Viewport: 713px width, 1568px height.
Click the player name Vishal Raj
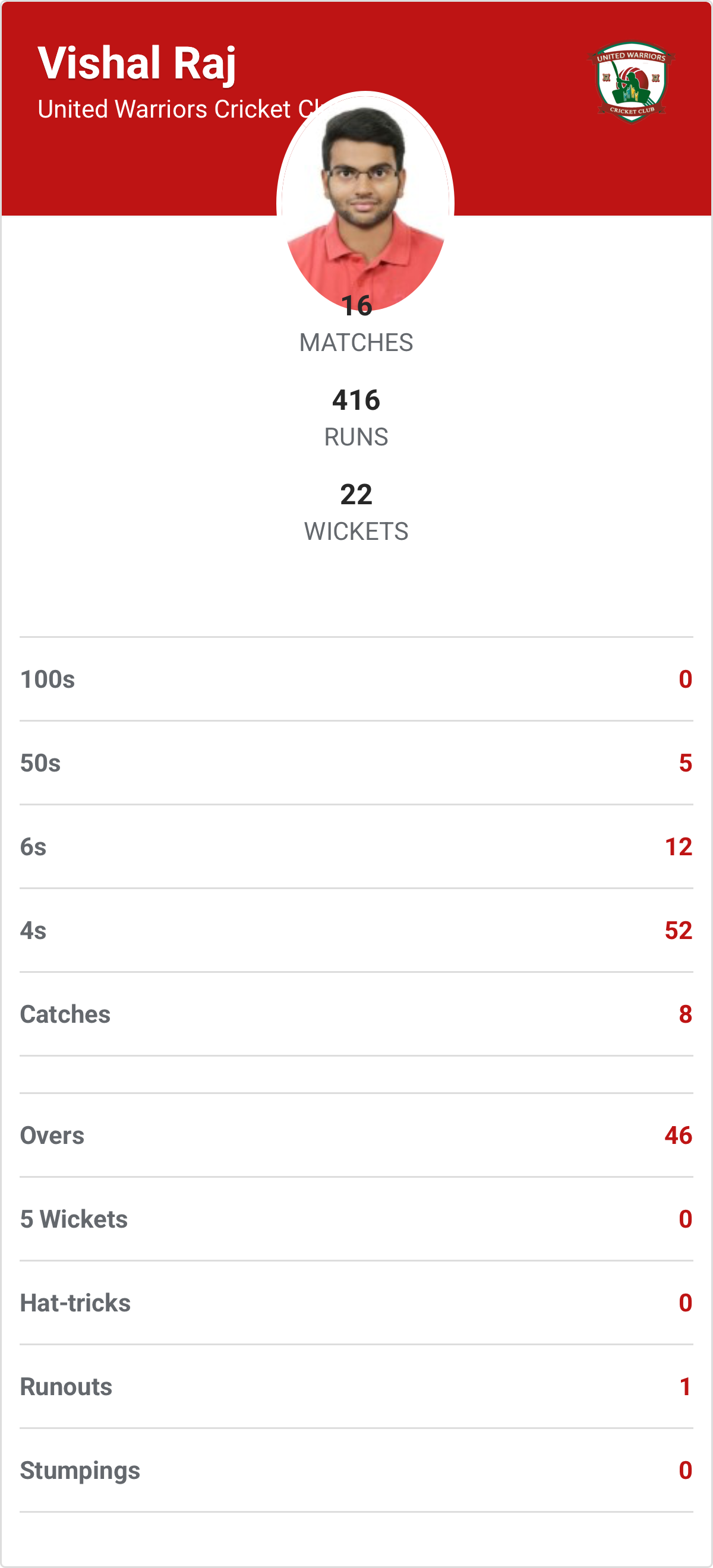(x=137, y=64)
